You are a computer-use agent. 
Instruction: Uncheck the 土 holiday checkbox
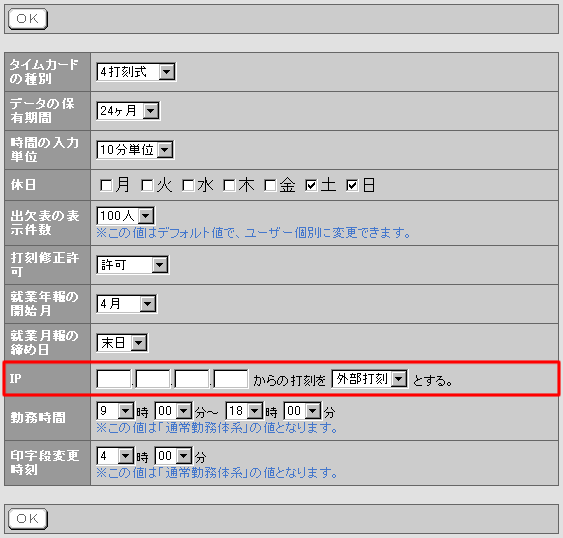(311, 186)
